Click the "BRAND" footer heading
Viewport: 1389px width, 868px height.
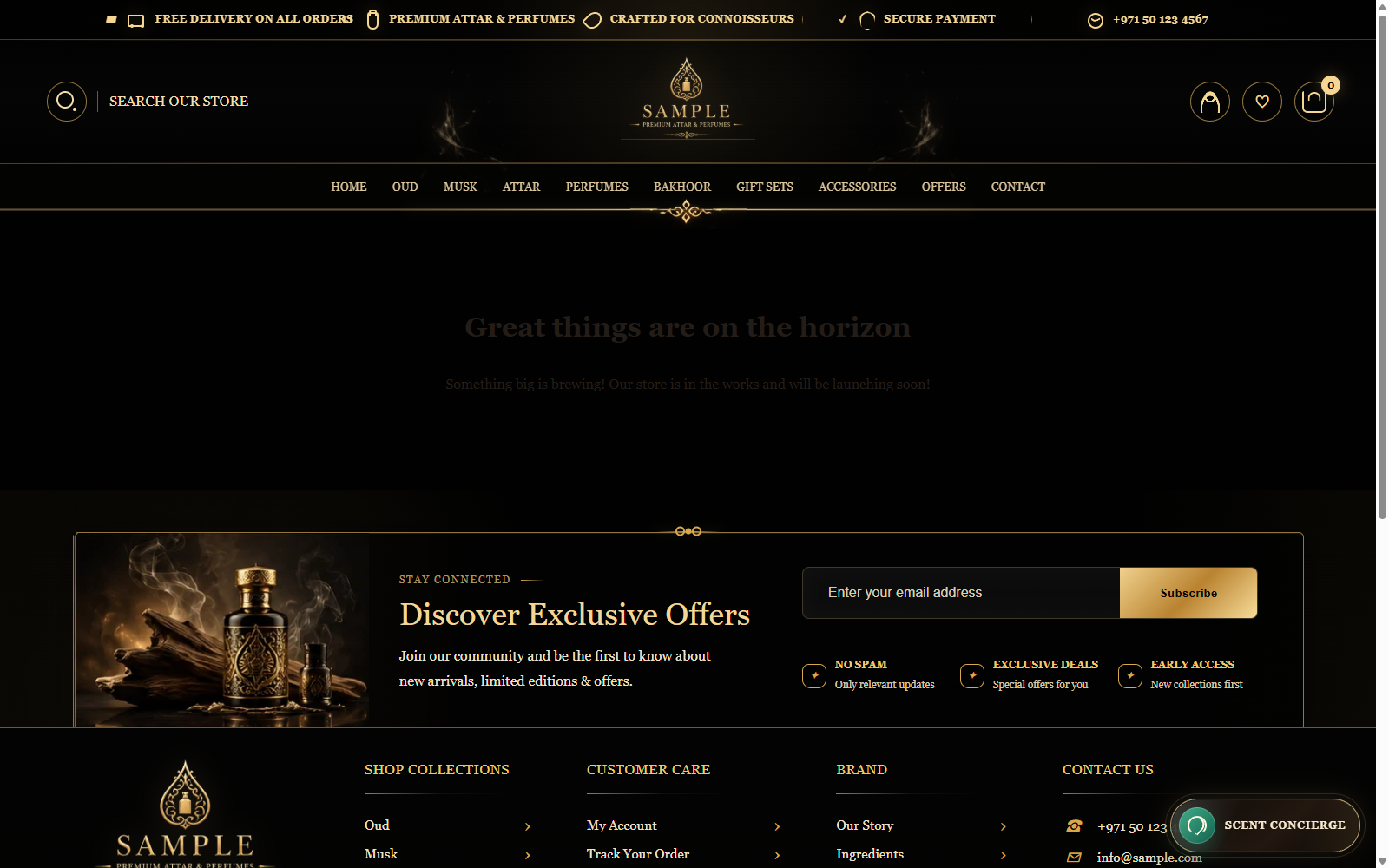pos(862,770)
